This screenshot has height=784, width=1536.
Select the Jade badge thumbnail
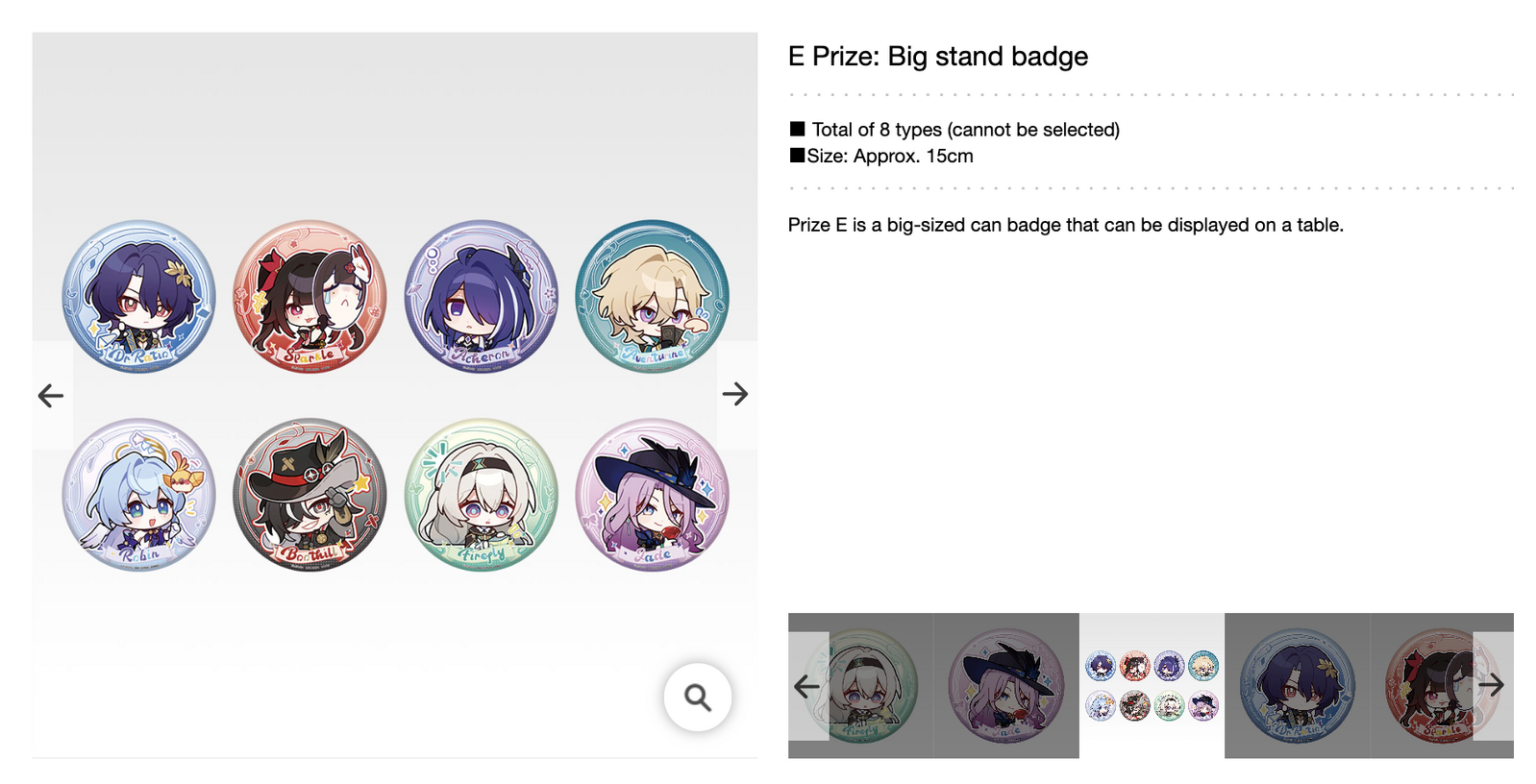(x=1005, y=685)
